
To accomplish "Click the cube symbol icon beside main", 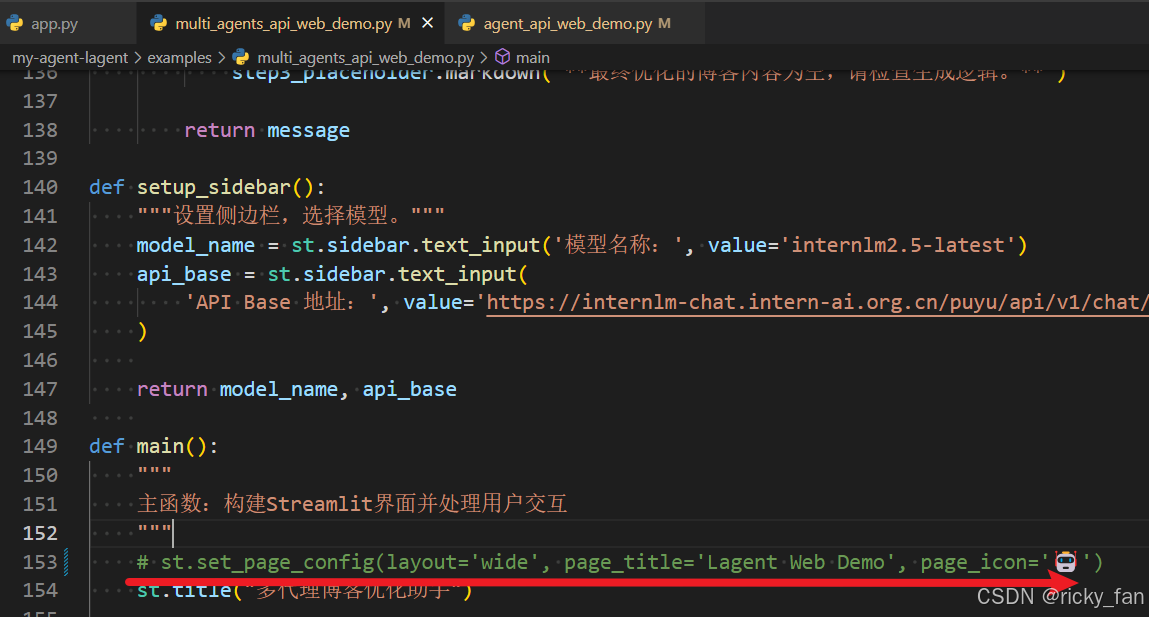I will click(503, 56).
